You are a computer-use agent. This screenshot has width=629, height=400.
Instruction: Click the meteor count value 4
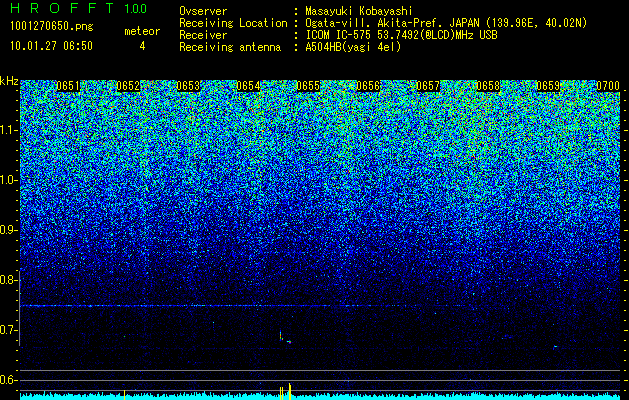tap(142, 46)
